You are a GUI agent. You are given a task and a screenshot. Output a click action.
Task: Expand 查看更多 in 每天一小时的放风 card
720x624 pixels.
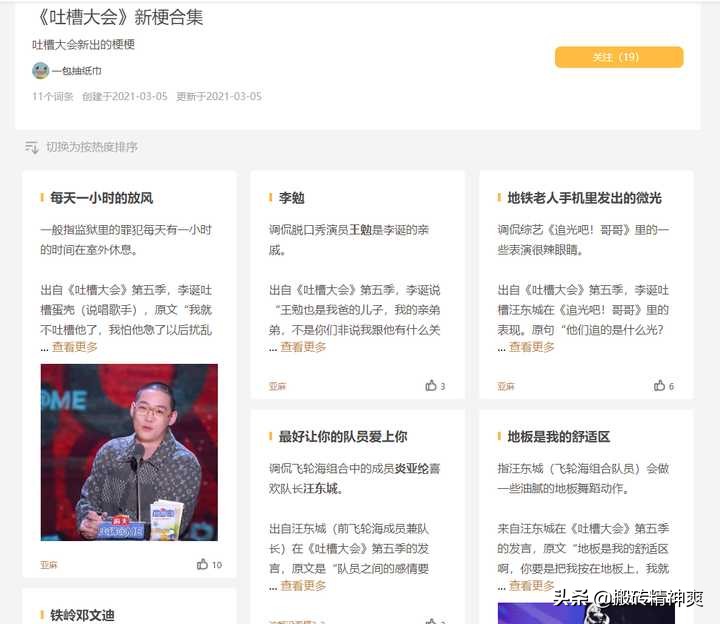pyautogui.click(x=75, y=347)
